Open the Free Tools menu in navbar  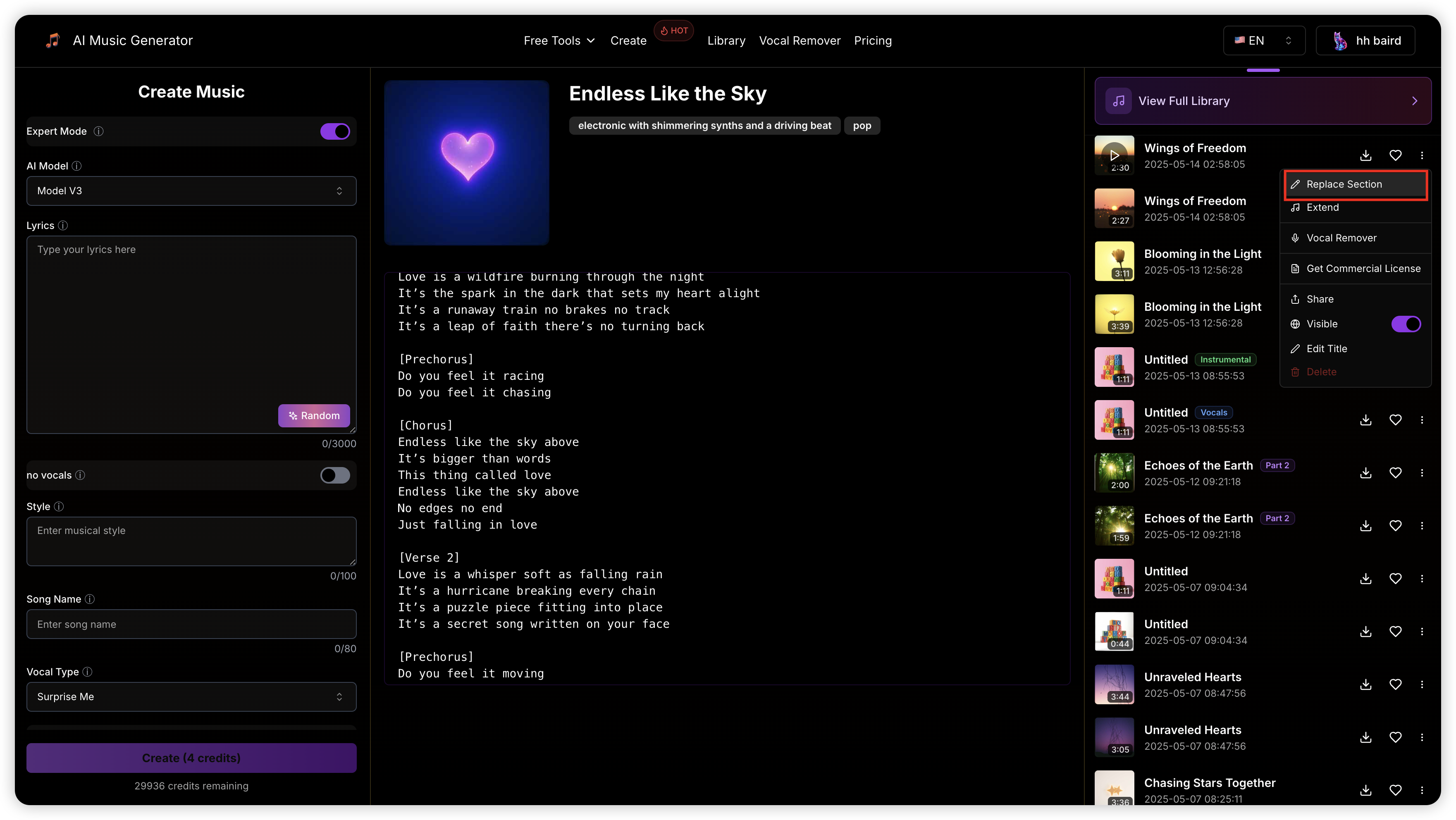(x=559, y=41)
